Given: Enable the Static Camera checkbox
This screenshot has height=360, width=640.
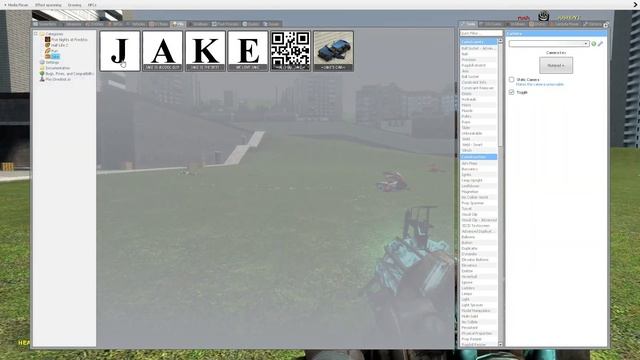Looking at the screenshot, I should click(511, 79).
